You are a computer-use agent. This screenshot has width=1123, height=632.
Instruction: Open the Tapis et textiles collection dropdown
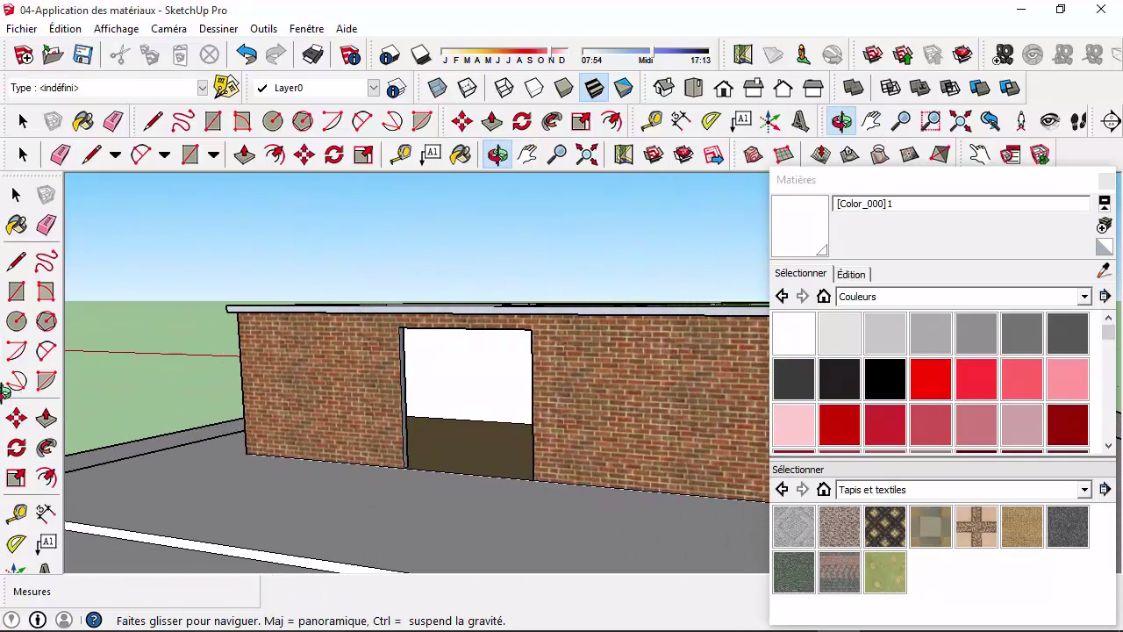1083,489
